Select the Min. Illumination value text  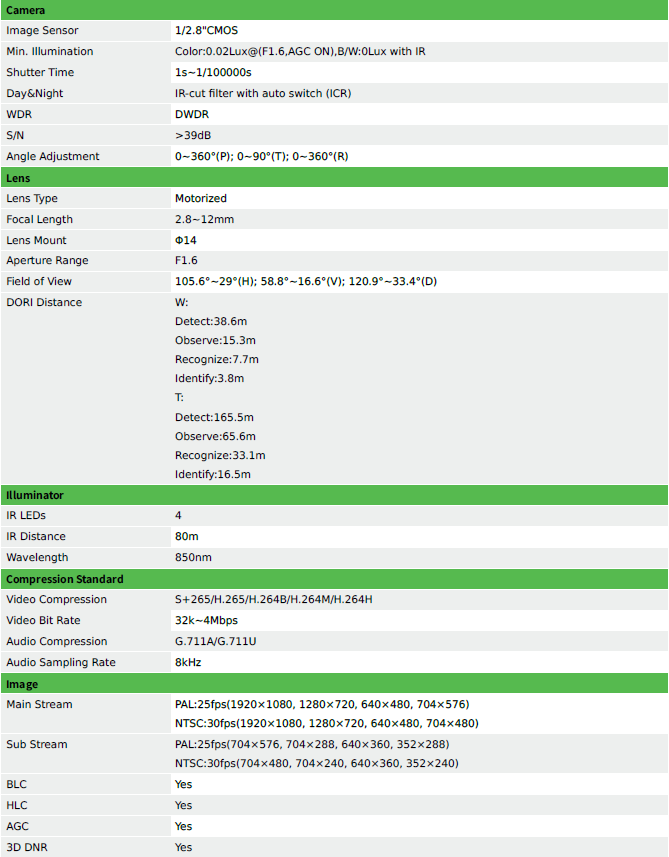(300, 51)
